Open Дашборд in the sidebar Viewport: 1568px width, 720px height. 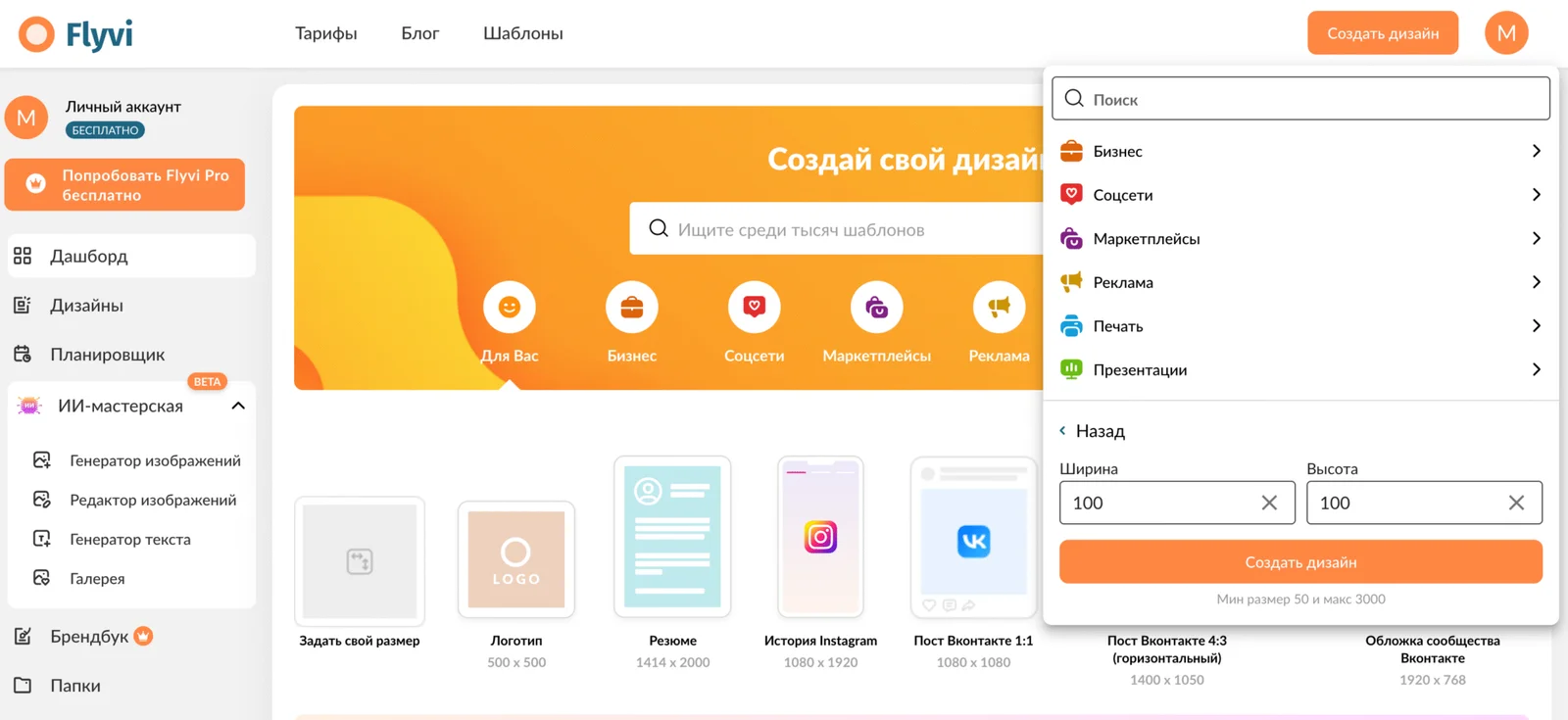coord(131,256)
